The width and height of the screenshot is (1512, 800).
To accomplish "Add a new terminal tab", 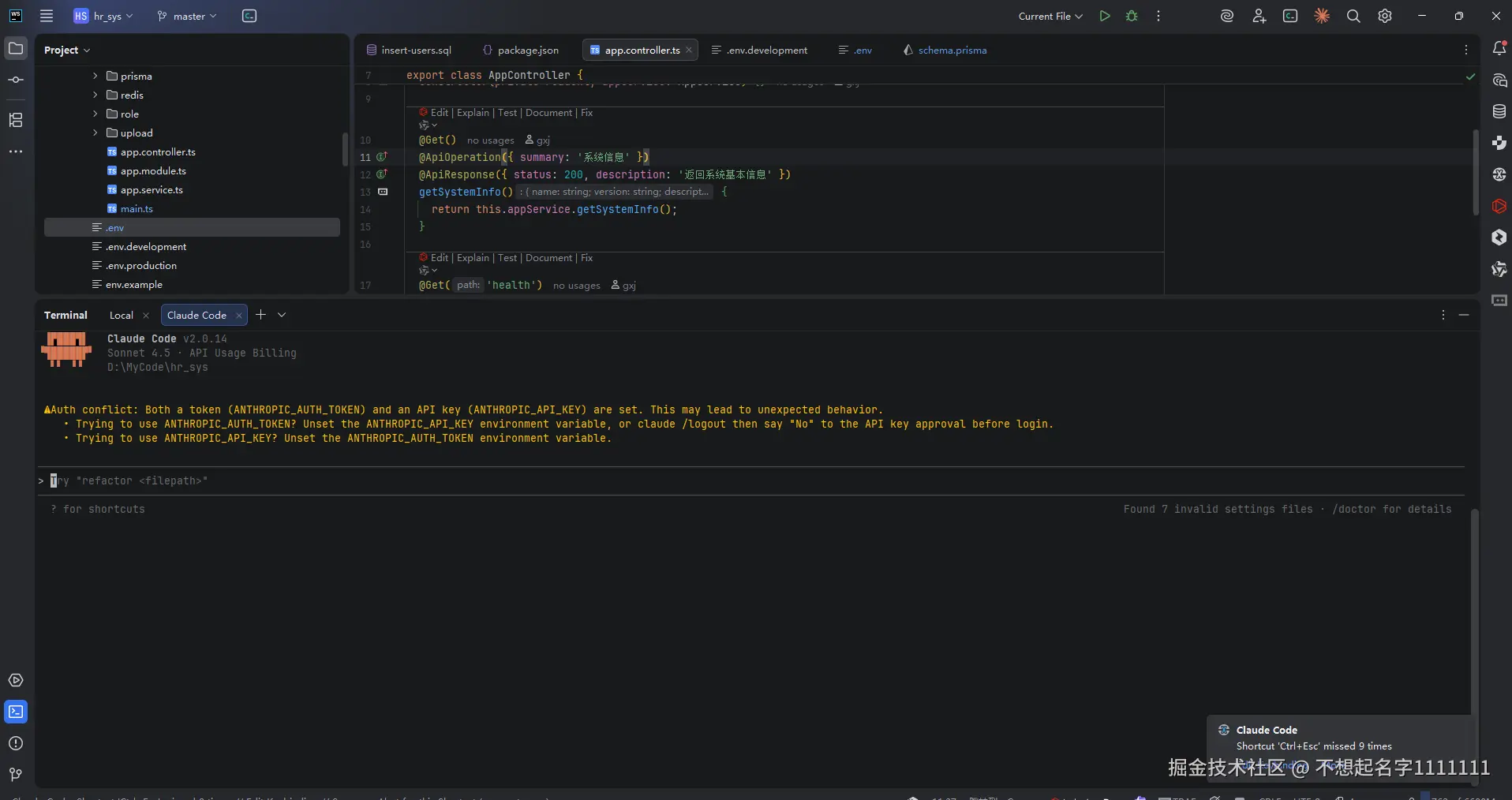I will pos(260,315).
